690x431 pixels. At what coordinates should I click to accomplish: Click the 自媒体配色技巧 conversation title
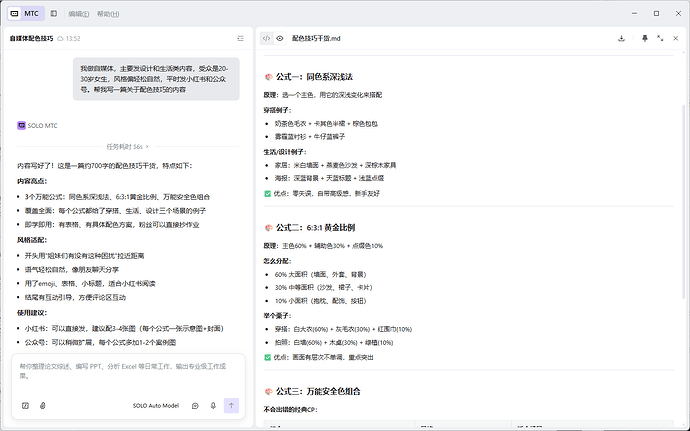pyautogui.click(x=31, y=39)
